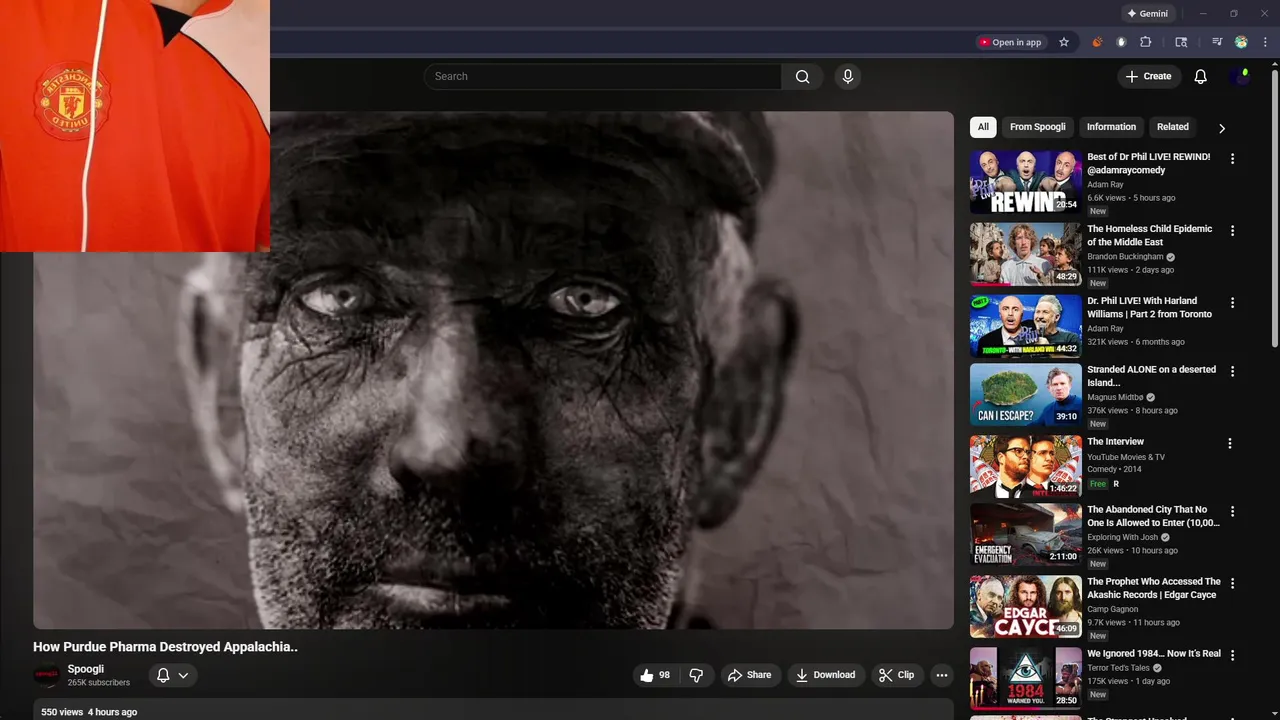Image resolution: width=1280 pixels, height=720 pixels.
Task: Click the '550 views 4 hours ago' description line
Action: click(89, 712)
